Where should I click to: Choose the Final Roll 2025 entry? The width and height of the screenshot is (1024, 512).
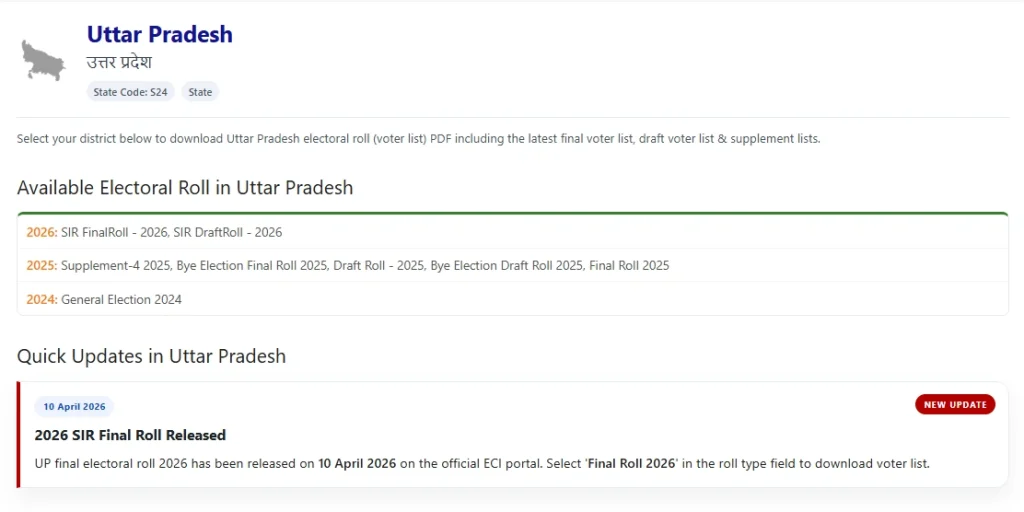point(629,266)
